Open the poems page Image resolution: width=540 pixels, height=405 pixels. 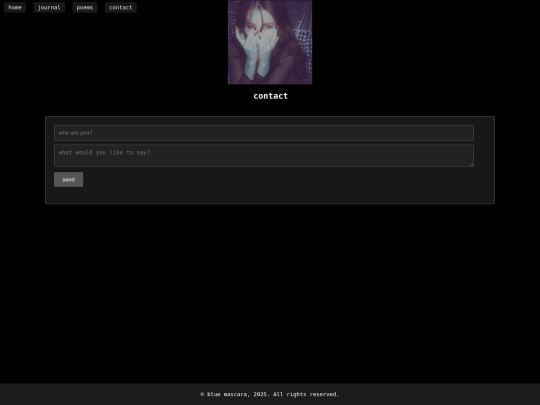[85, 7]
